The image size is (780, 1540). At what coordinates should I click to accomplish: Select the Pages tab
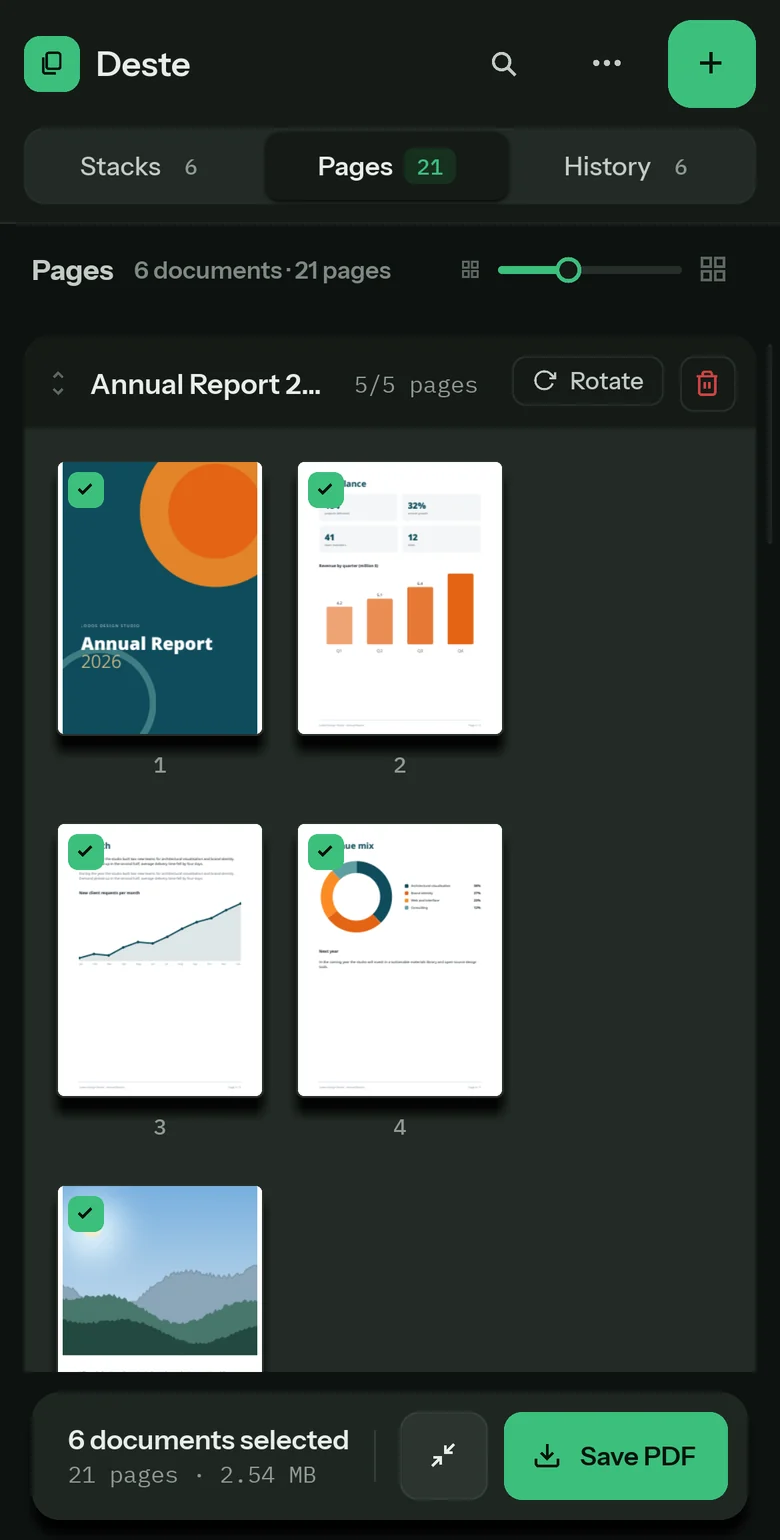(386, 167)
